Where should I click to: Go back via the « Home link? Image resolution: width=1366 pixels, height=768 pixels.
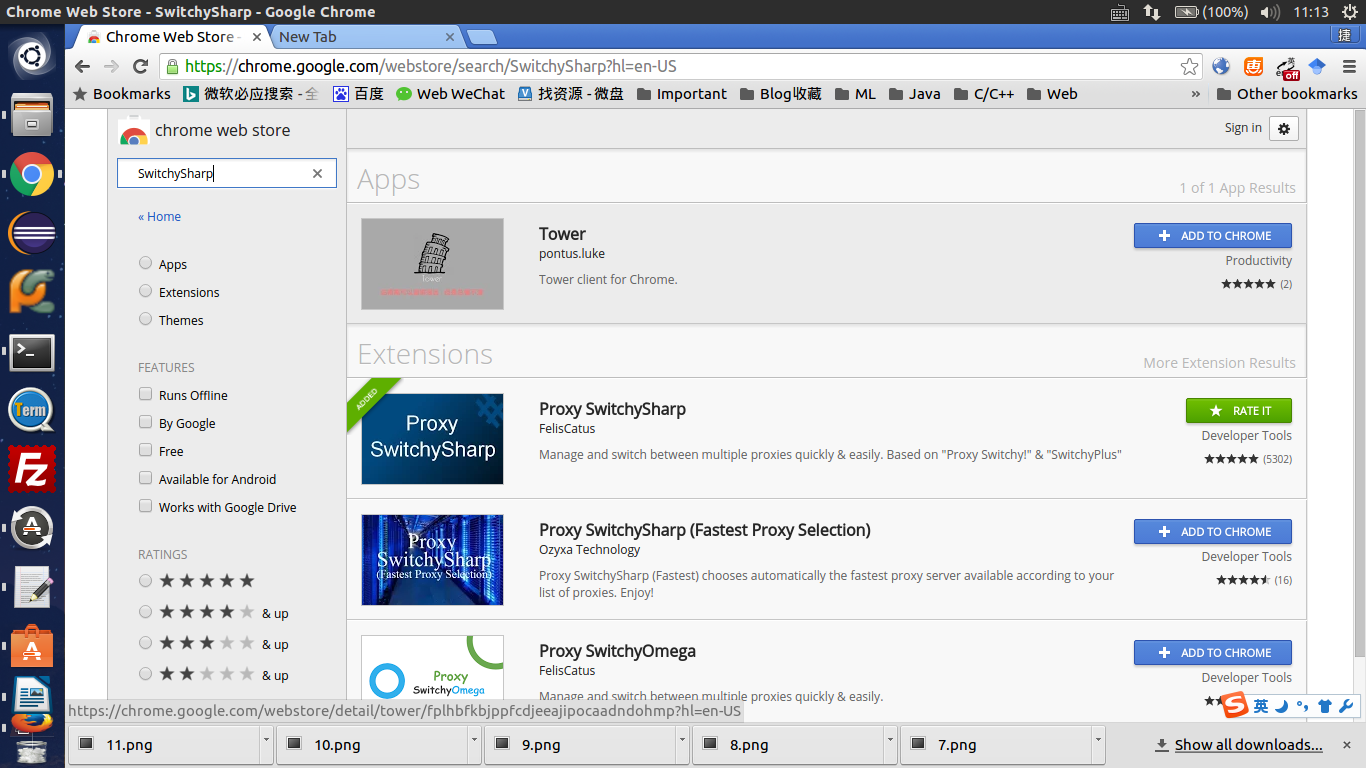[x=160, y=216]
